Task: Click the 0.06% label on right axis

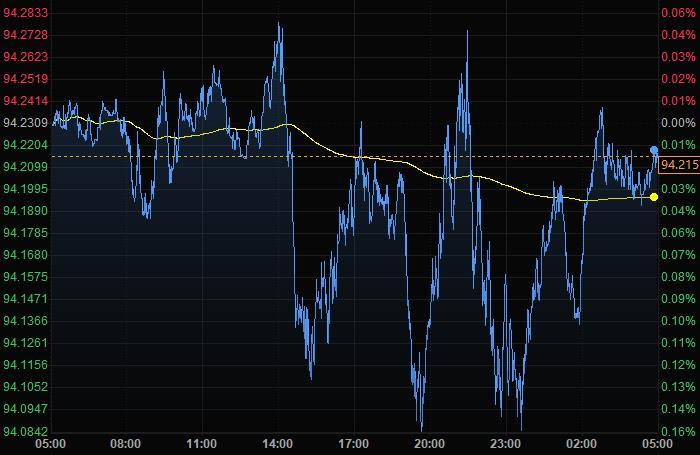Action: coord(678,13)
